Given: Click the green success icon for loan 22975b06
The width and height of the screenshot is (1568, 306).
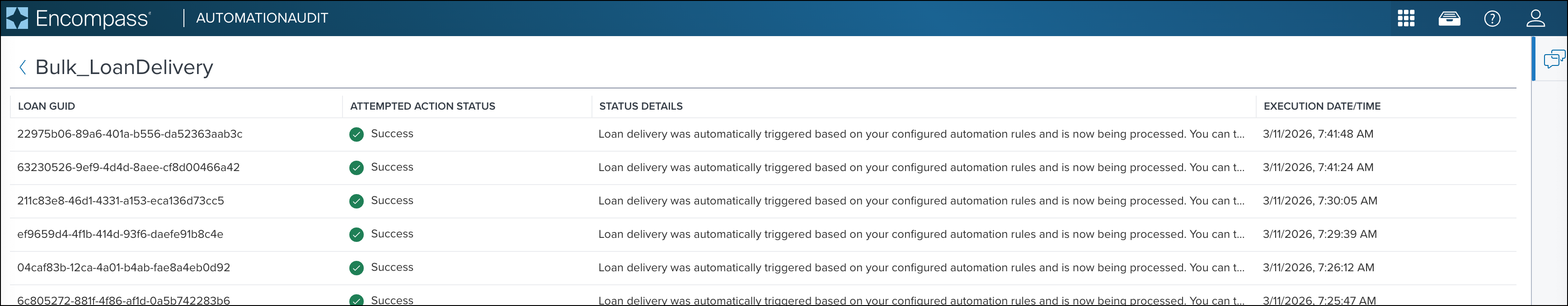Looking at the screenshot, I should 357,134.
